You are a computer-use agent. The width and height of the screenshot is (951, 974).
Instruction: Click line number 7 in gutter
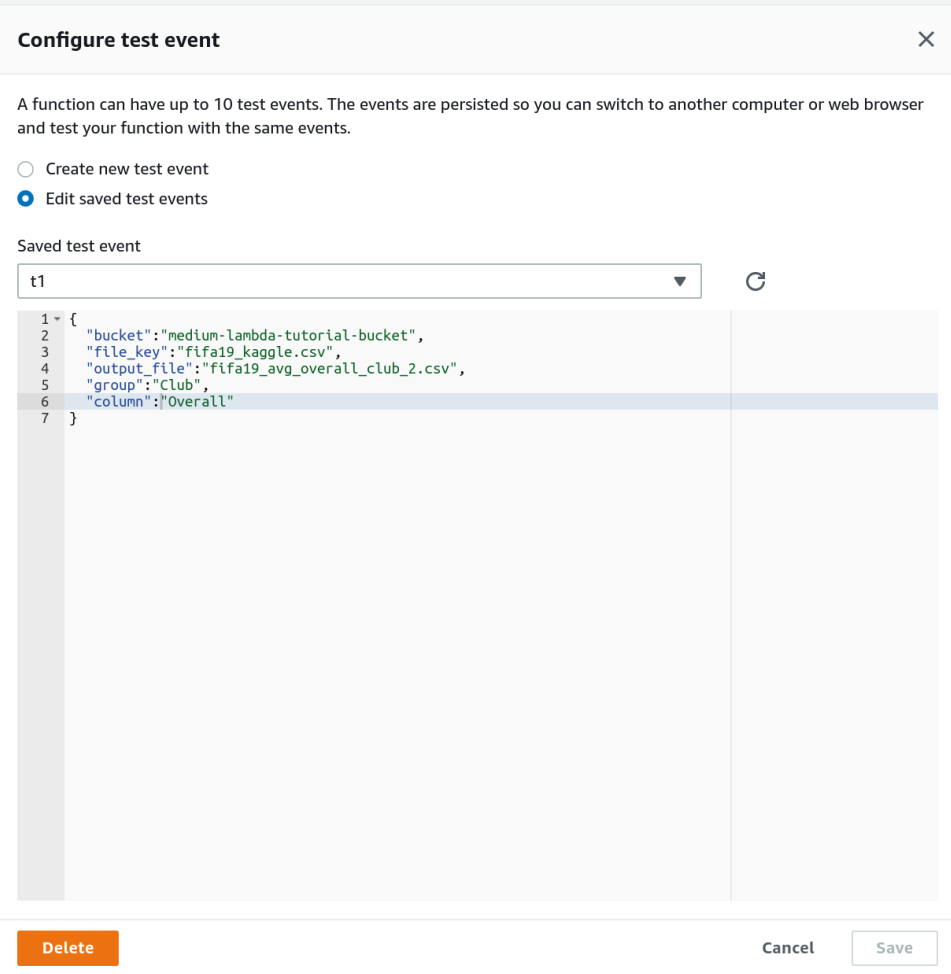click(45, 419)
